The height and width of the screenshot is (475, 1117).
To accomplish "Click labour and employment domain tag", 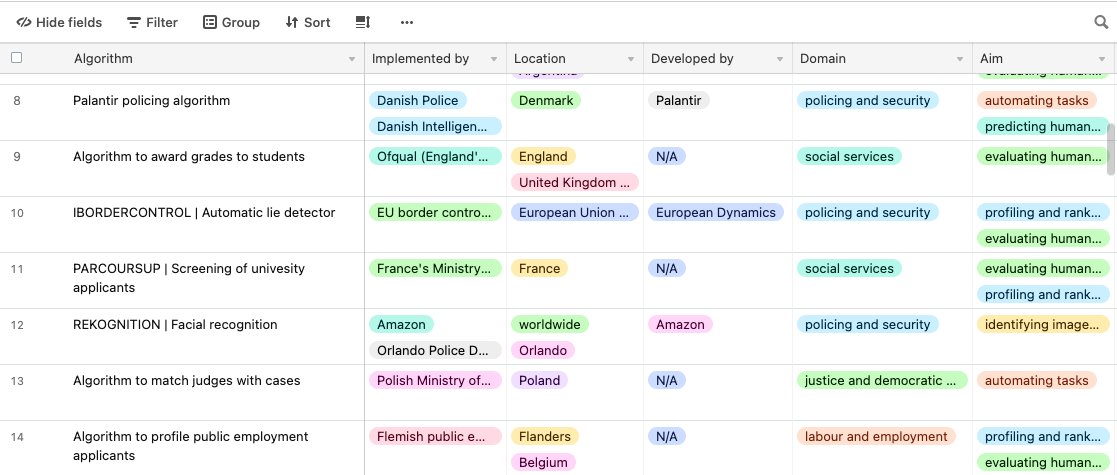I will [876, 437].
